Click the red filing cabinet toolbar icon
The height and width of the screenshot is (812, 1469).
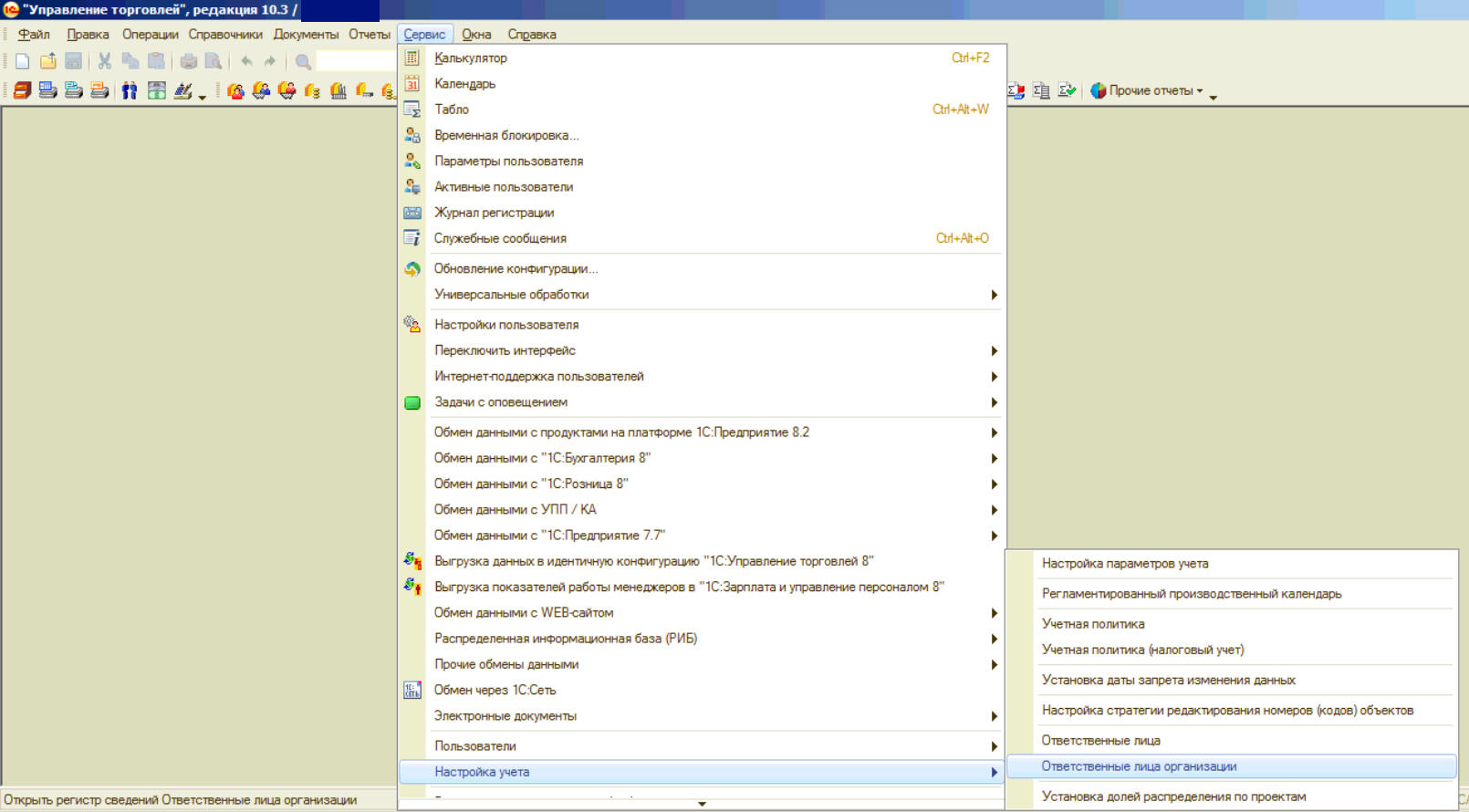tap(22, 90)
